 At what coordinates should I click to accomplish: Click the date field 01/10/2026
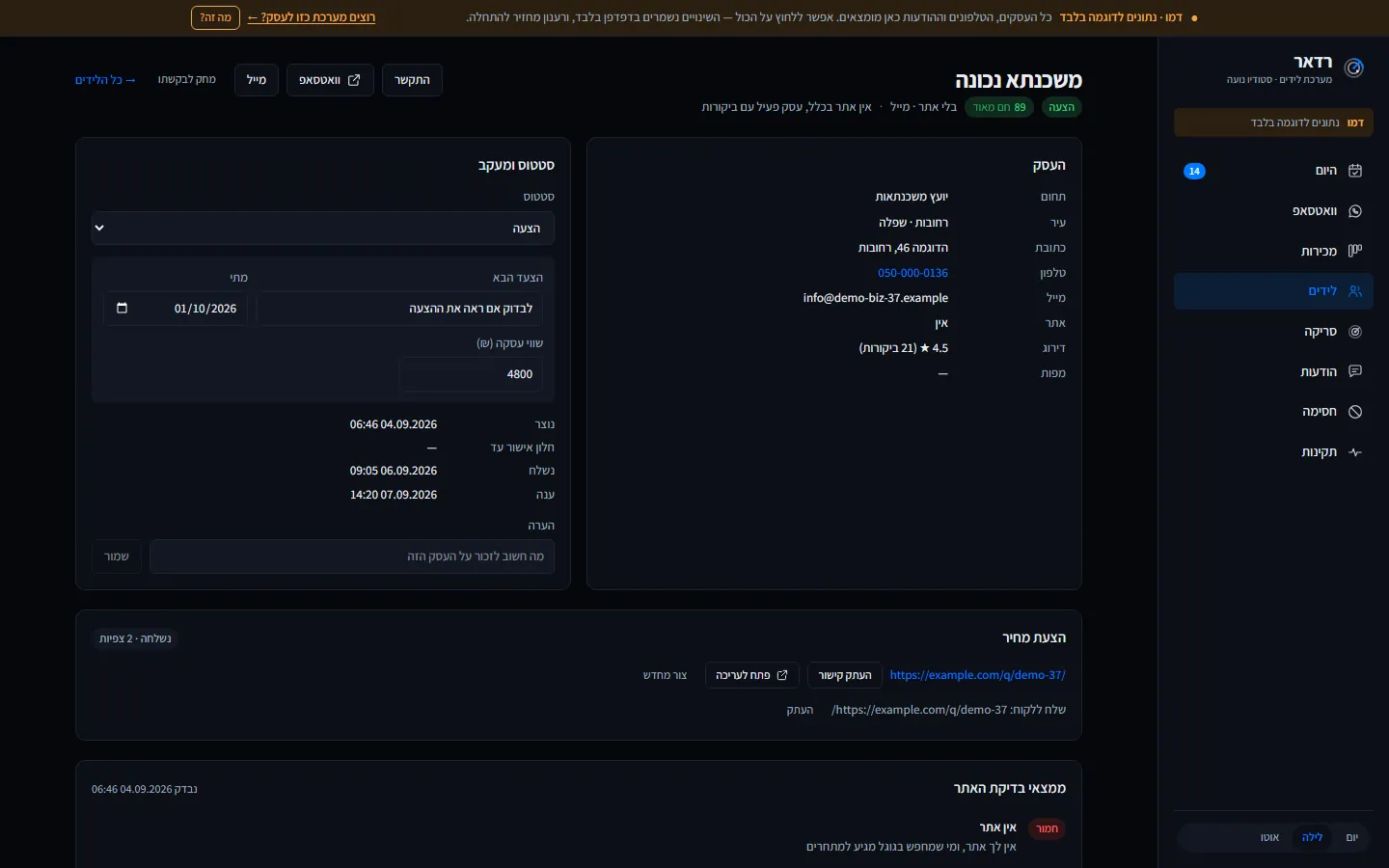coord(177,309)
